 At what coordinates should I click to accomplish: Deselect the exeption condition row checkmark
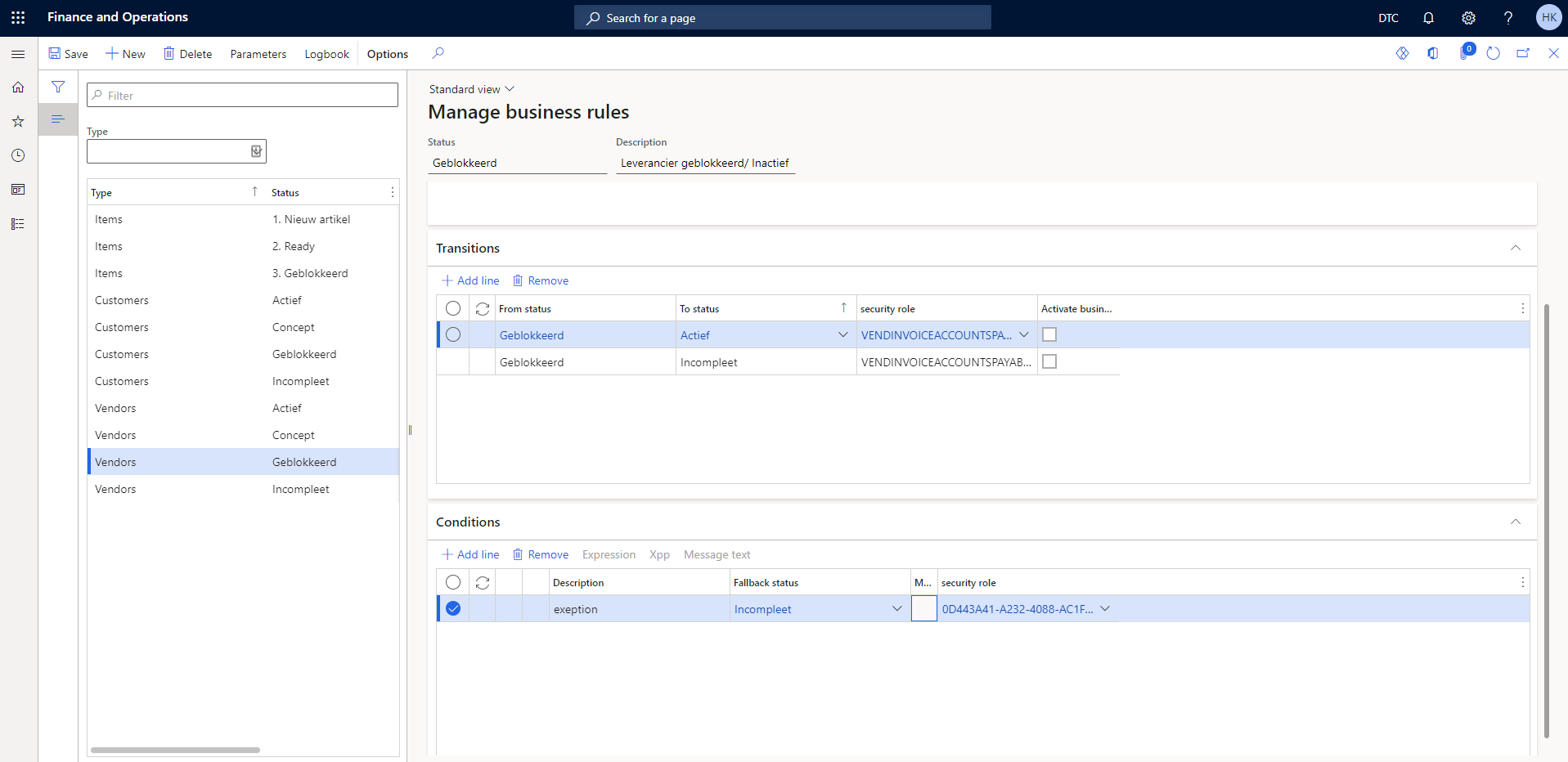[x=453, y=608]
